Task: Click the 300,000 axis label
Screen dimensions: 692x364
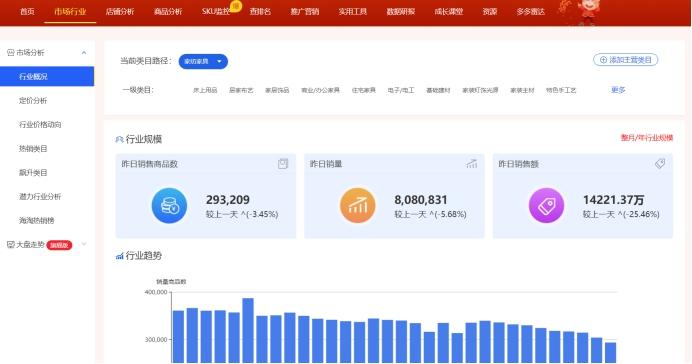Action: 156,340
